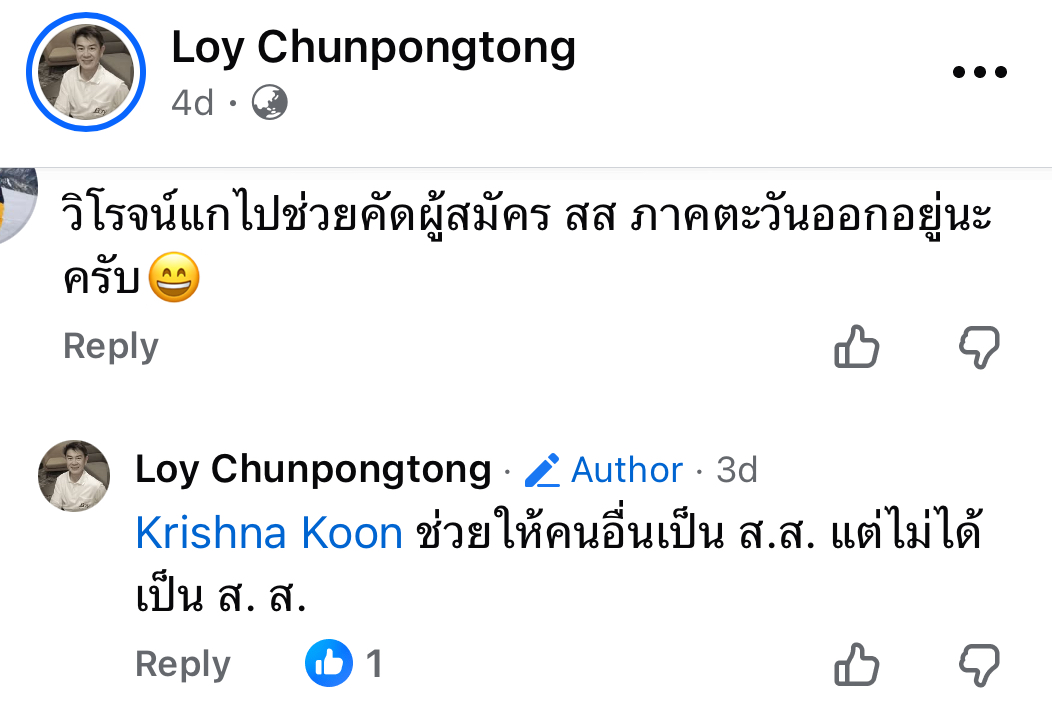Click the blue Author label

pos(627,469)
